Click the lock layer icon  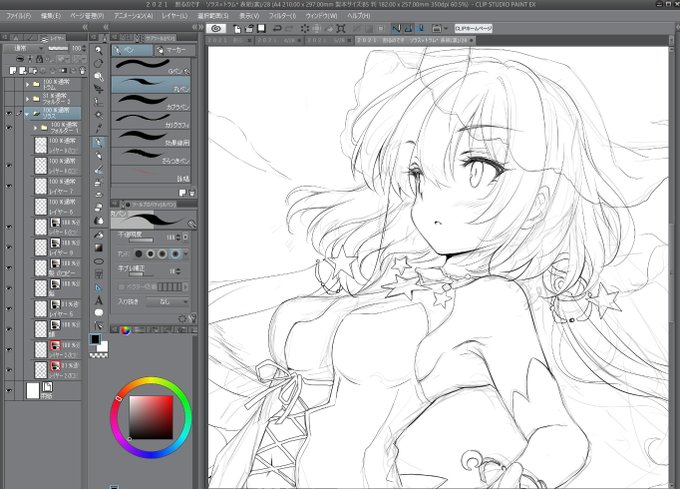pos(39,59)
